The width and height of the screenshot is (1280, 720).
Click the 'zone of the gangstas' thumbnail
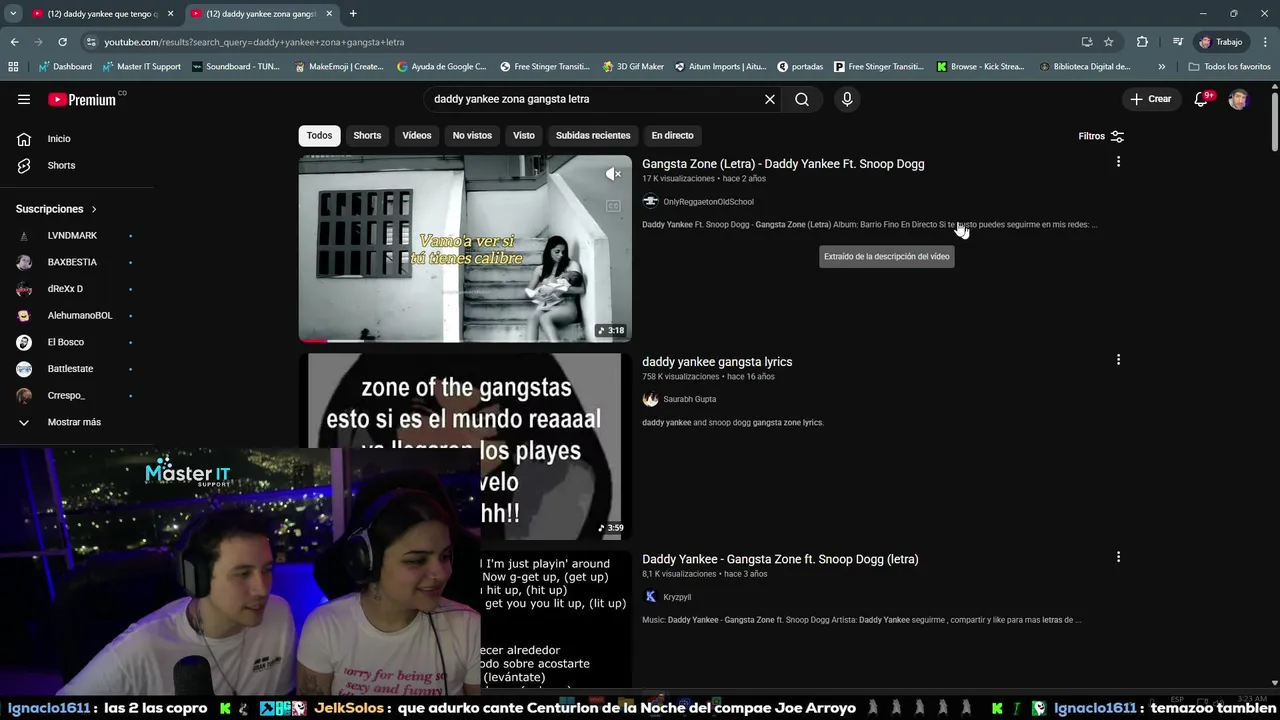point(465,446)
